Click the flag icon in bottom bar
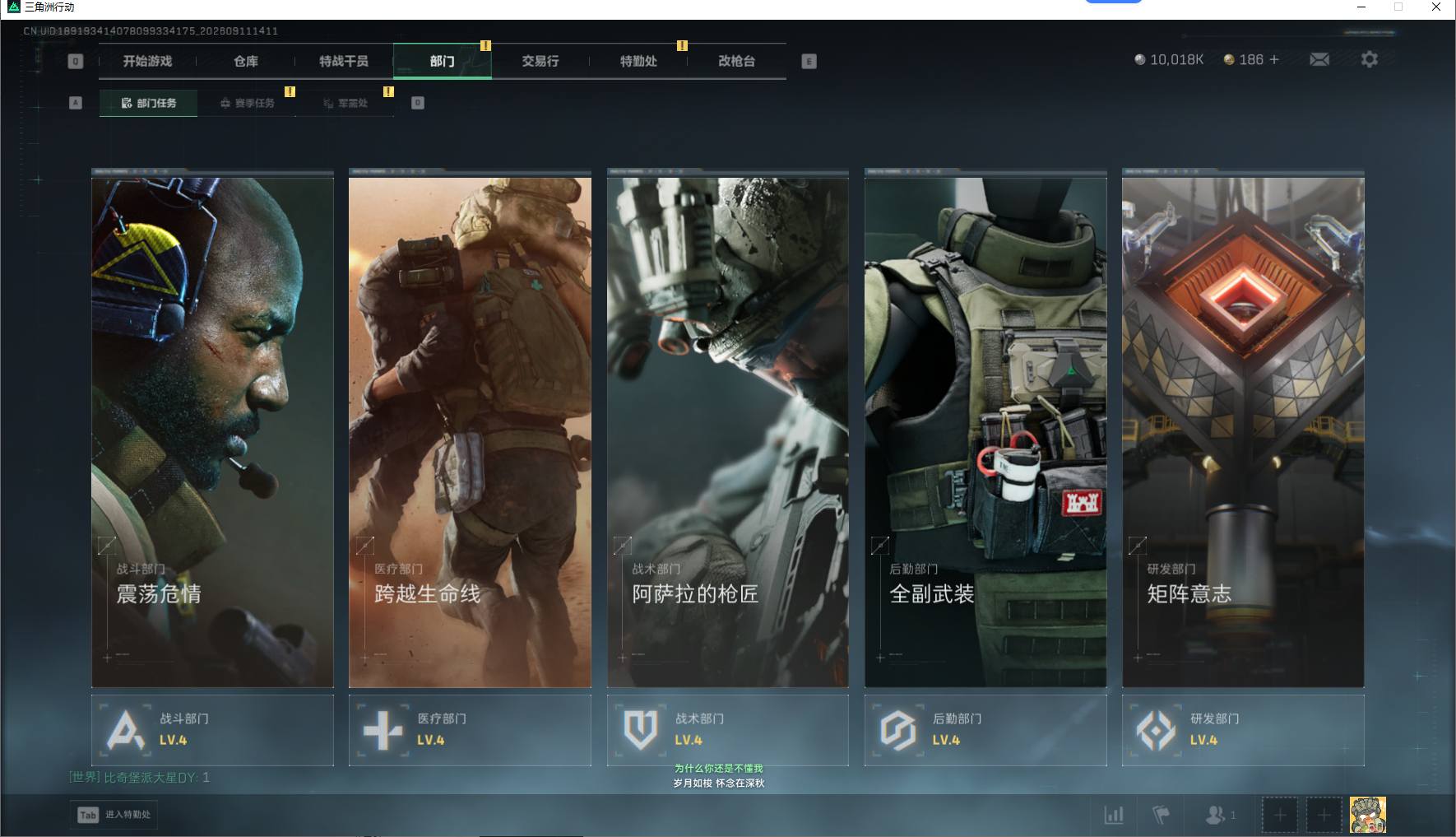The height and width of the screenshot is (837, 1456). pos(1161,815)
